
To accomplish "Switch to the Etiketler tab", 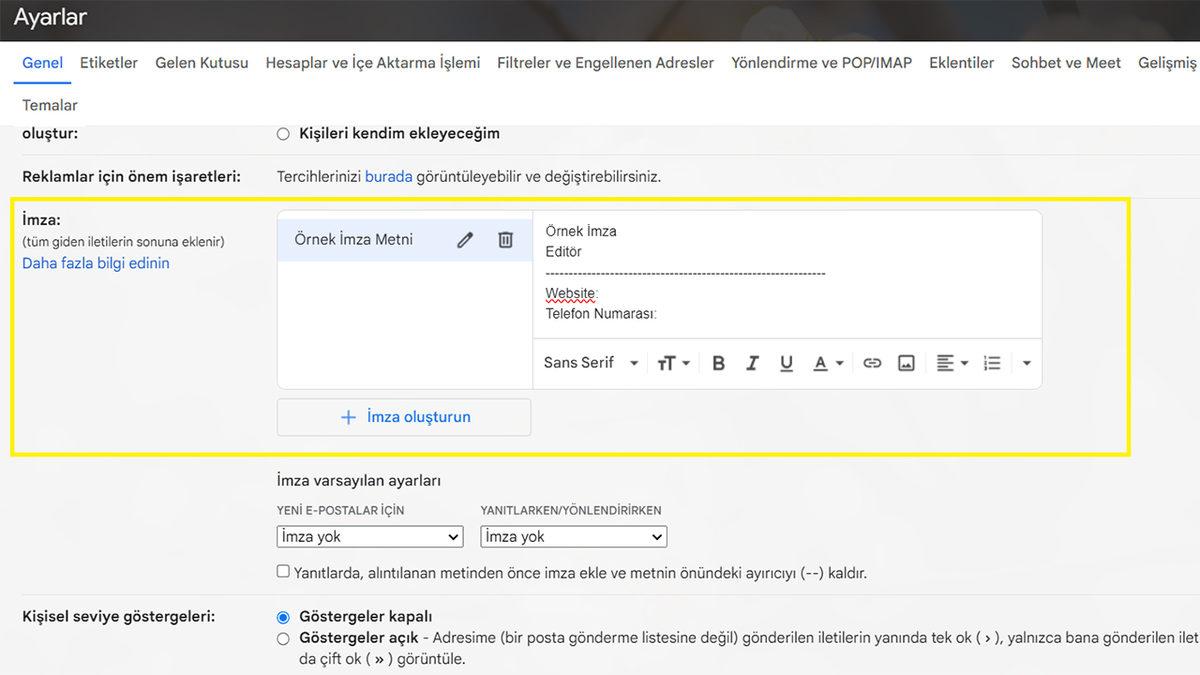I will coord(108,62).
